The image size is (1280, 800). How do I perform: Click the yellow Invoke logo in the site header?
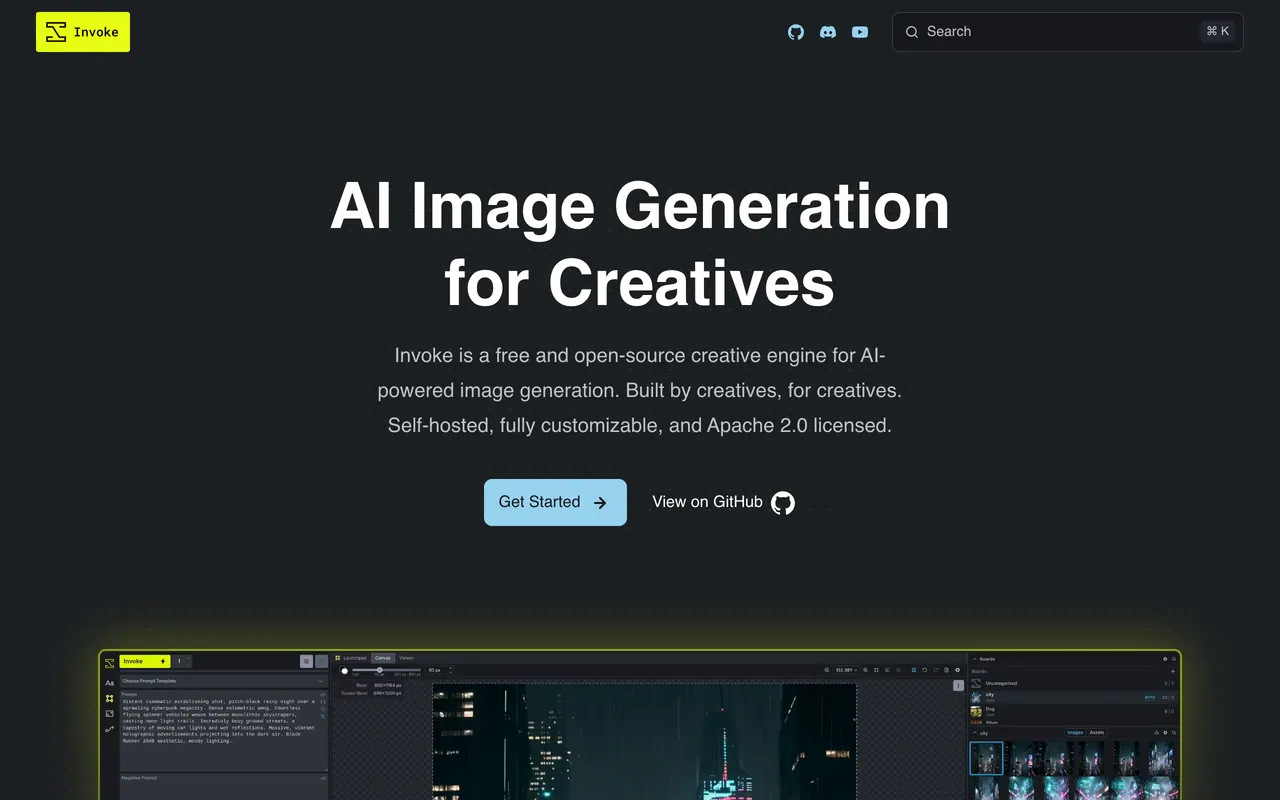pyautogui.click(x=83, y=32)
